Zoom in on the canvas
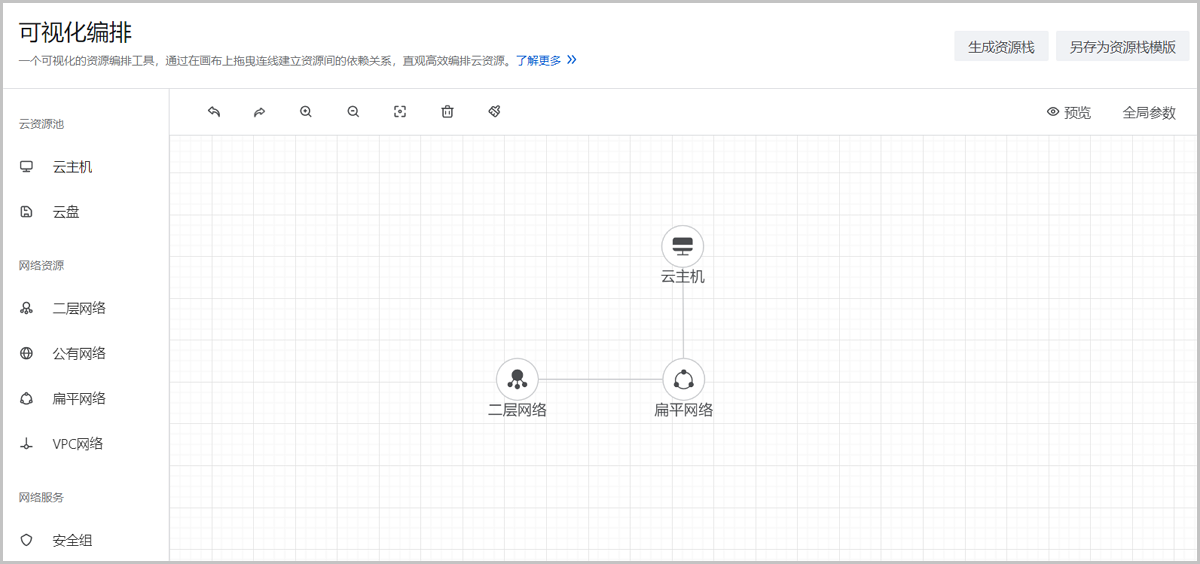 point(306,112)
